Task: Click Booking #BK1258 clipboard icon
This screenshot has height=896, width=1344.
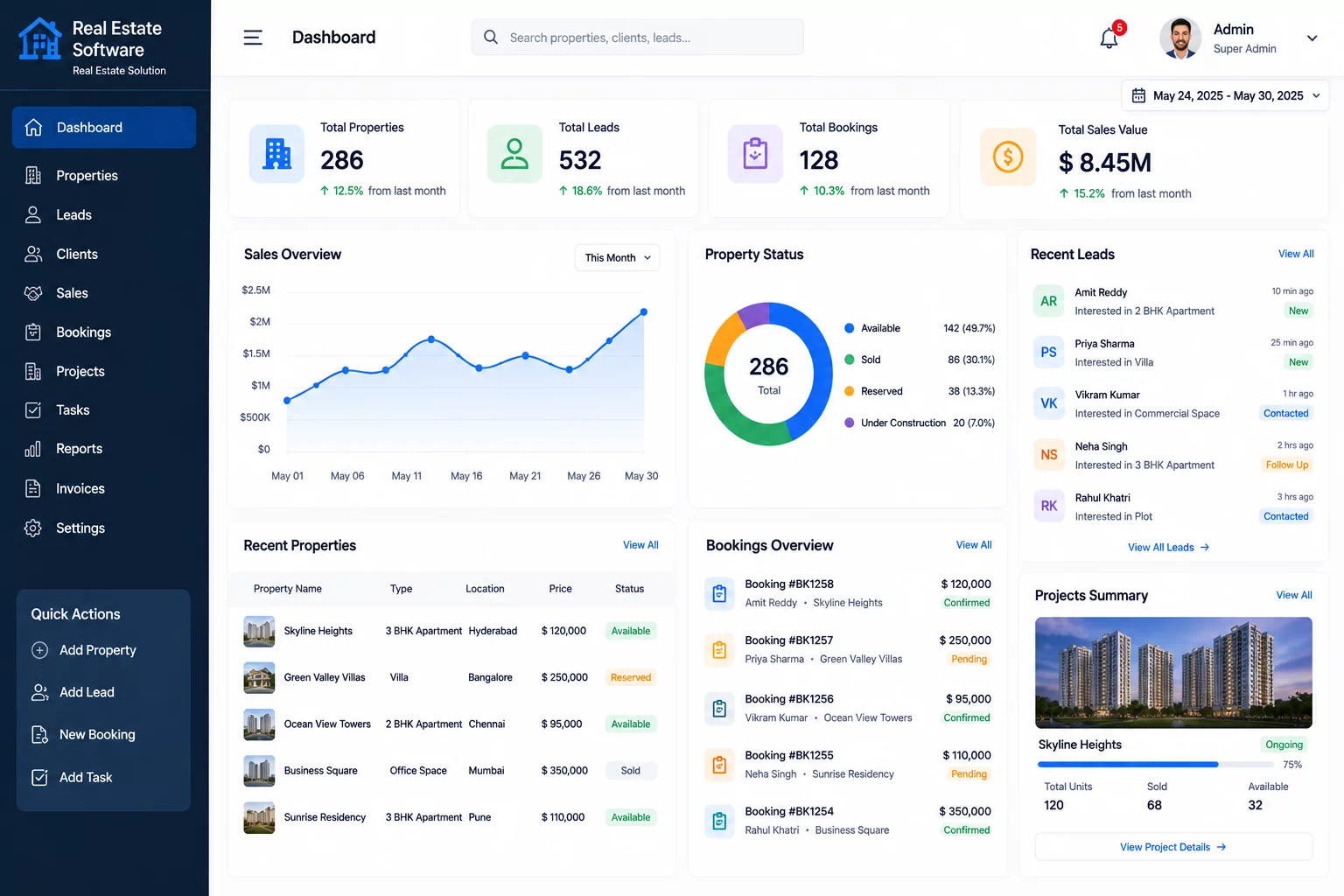Action: [719, 593]
